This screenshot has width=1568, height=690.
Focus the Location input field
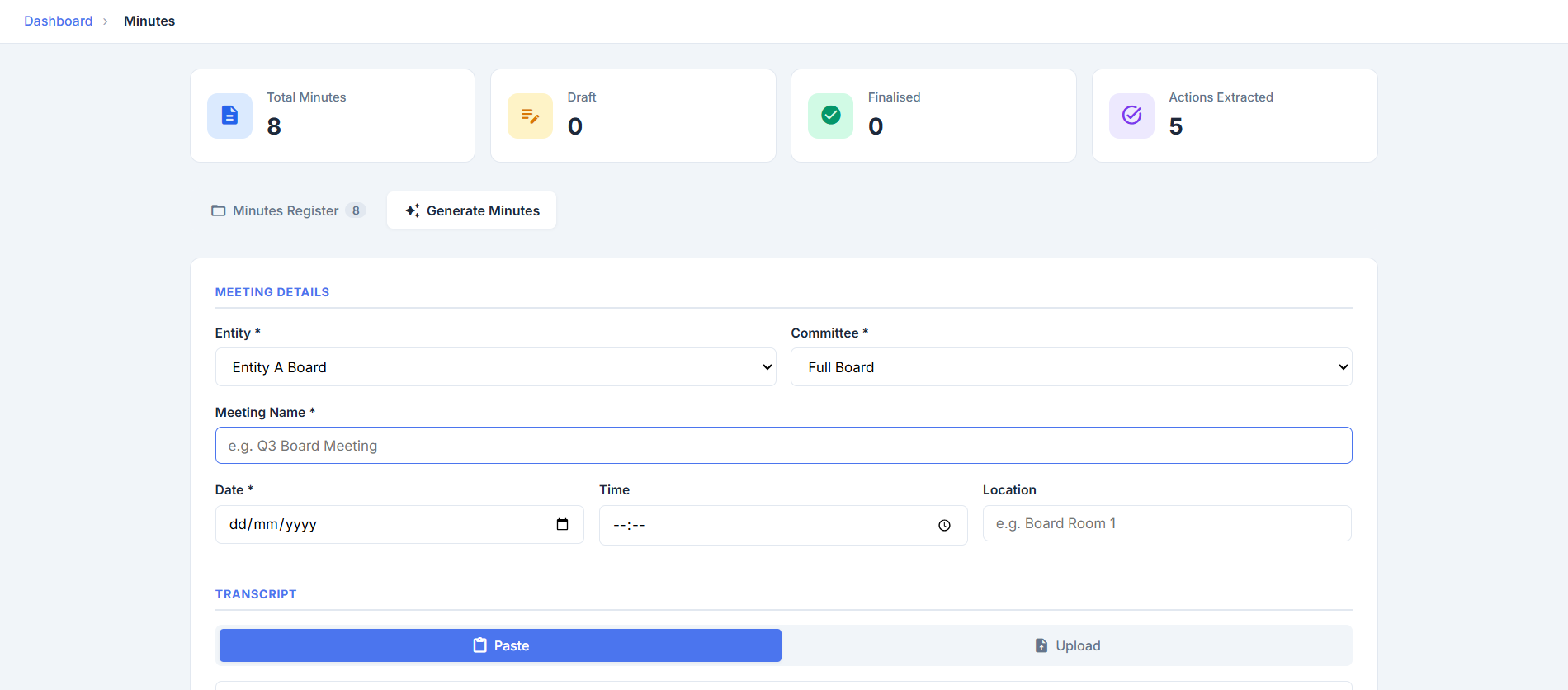point(1167,523)
